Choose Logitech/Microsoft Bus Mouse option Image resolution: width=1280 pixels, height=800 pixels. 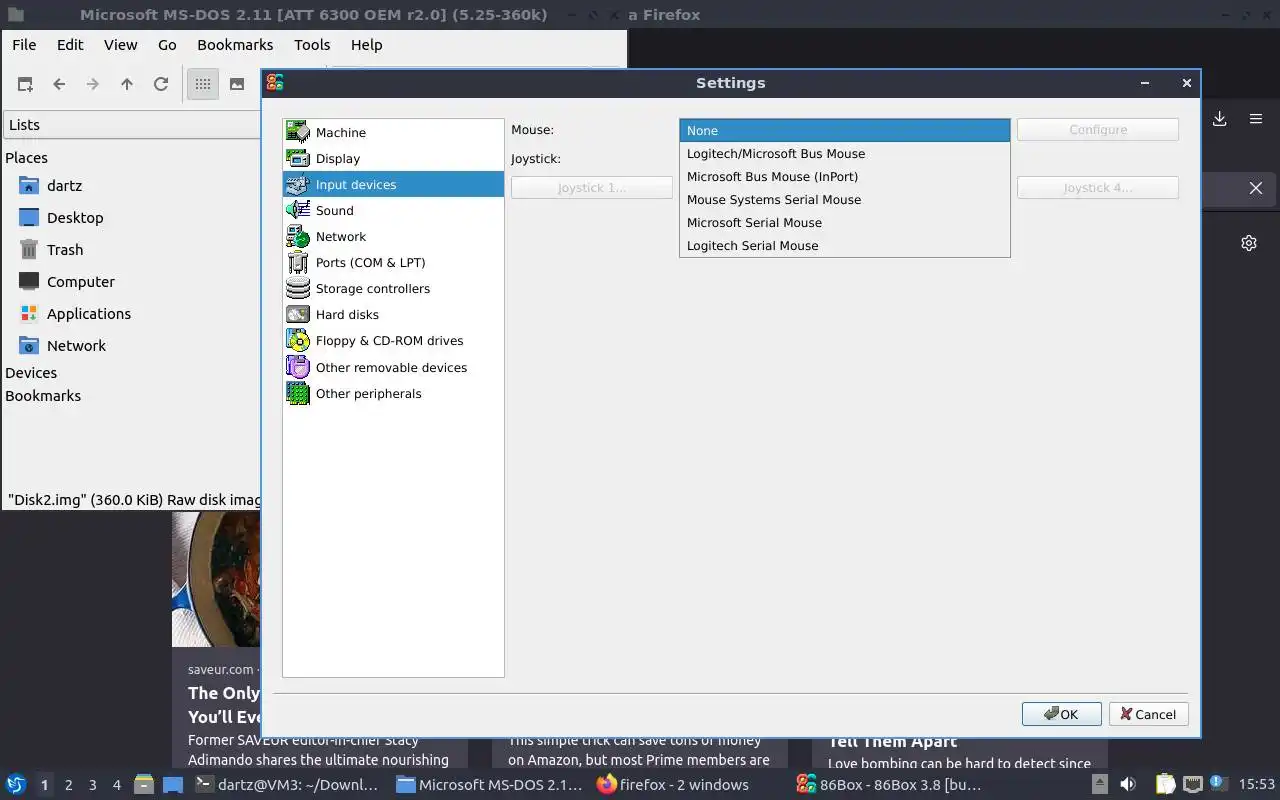845,153
